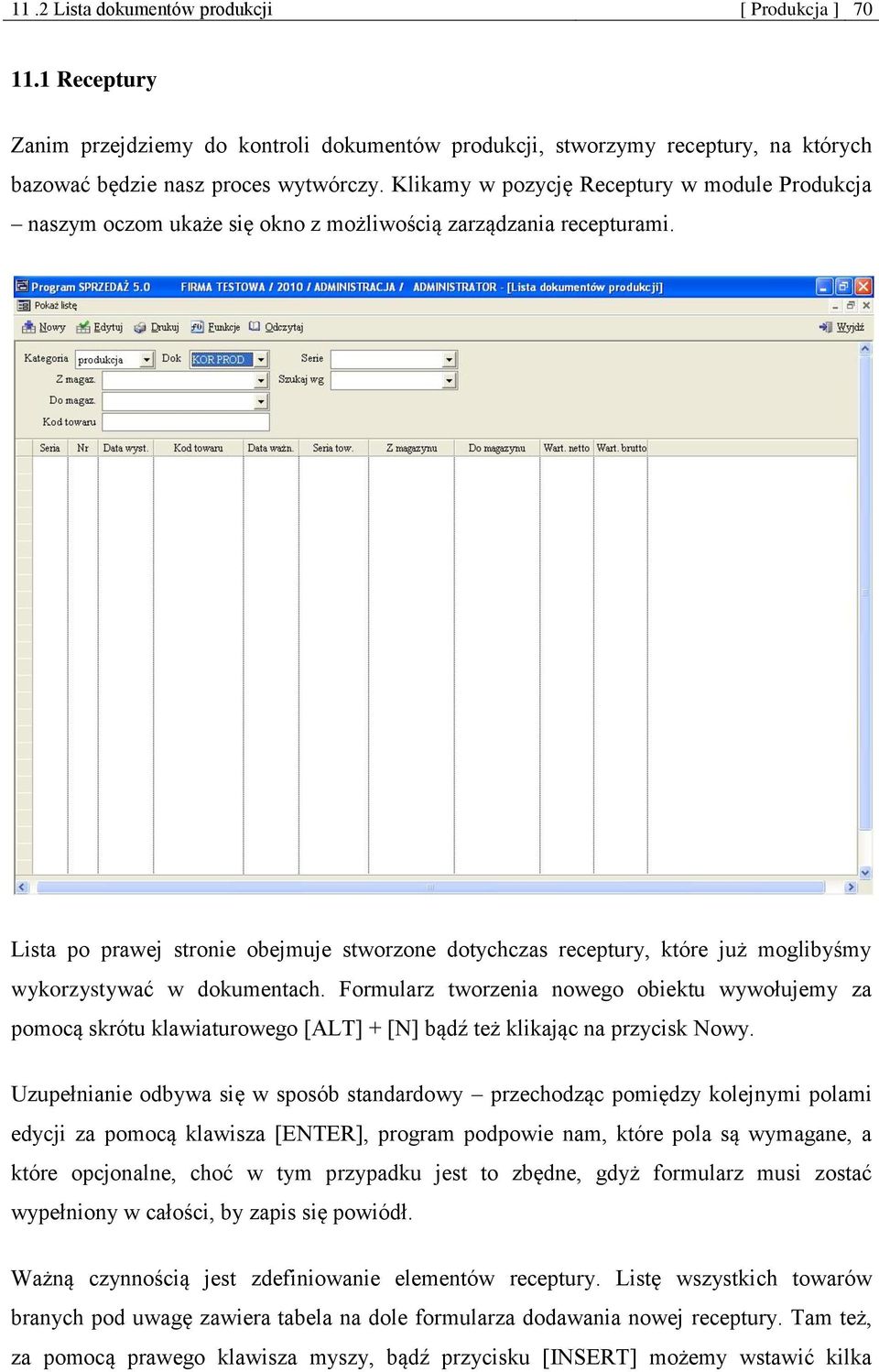Click the vertical scrollbar thumb
879x1372 pixels.
(x=865, y=593)
